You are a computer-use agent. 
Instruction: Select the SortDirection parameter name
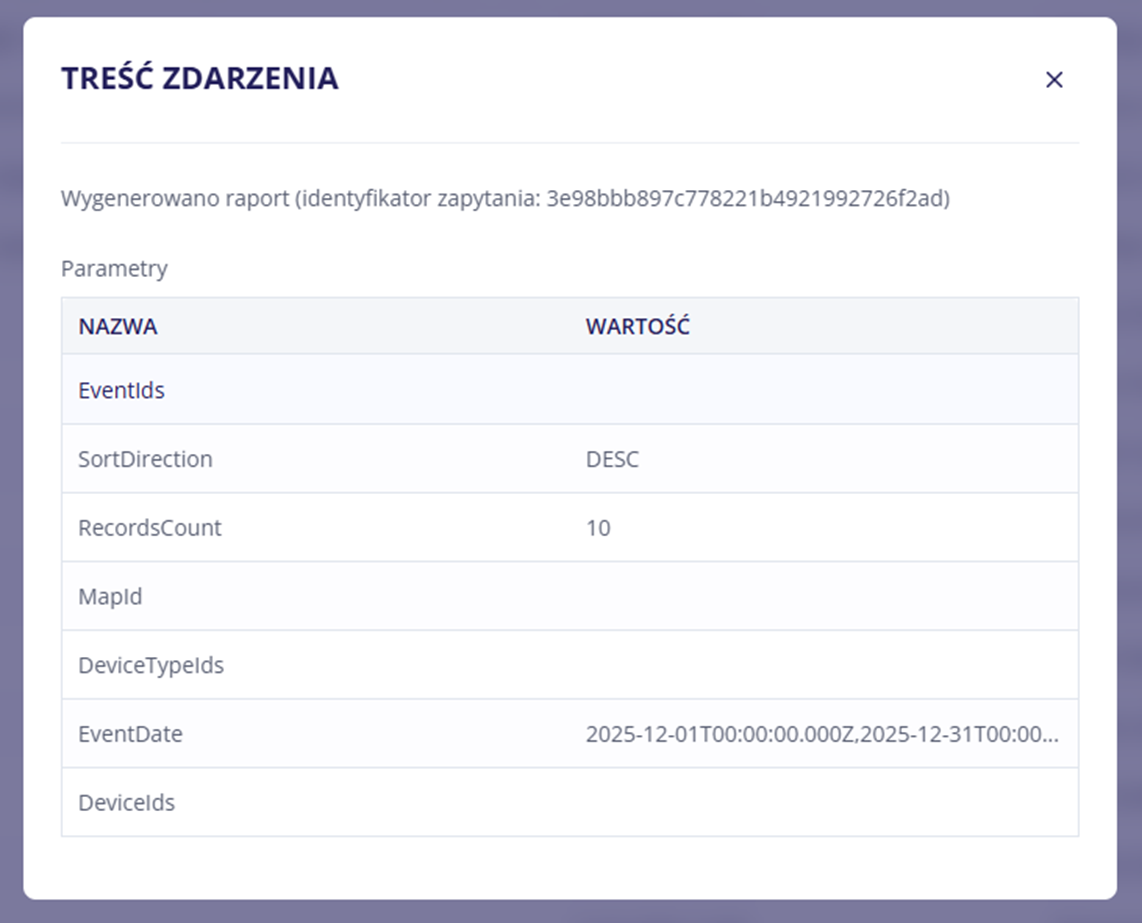(x=145, y=459)
